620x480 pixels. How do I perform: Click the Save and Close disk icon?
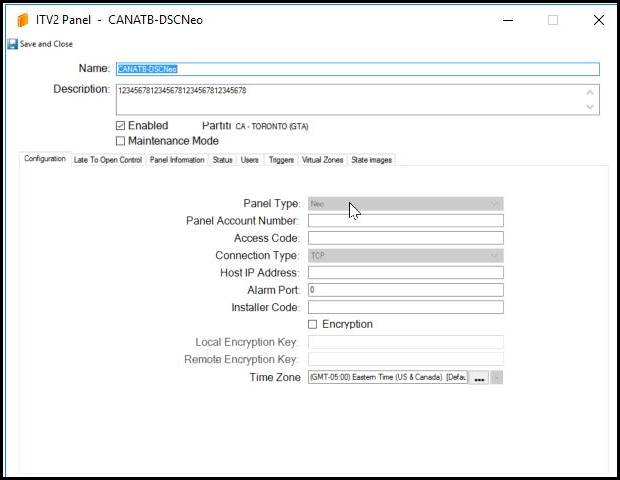pyautogui.click(x=12, y=44)
